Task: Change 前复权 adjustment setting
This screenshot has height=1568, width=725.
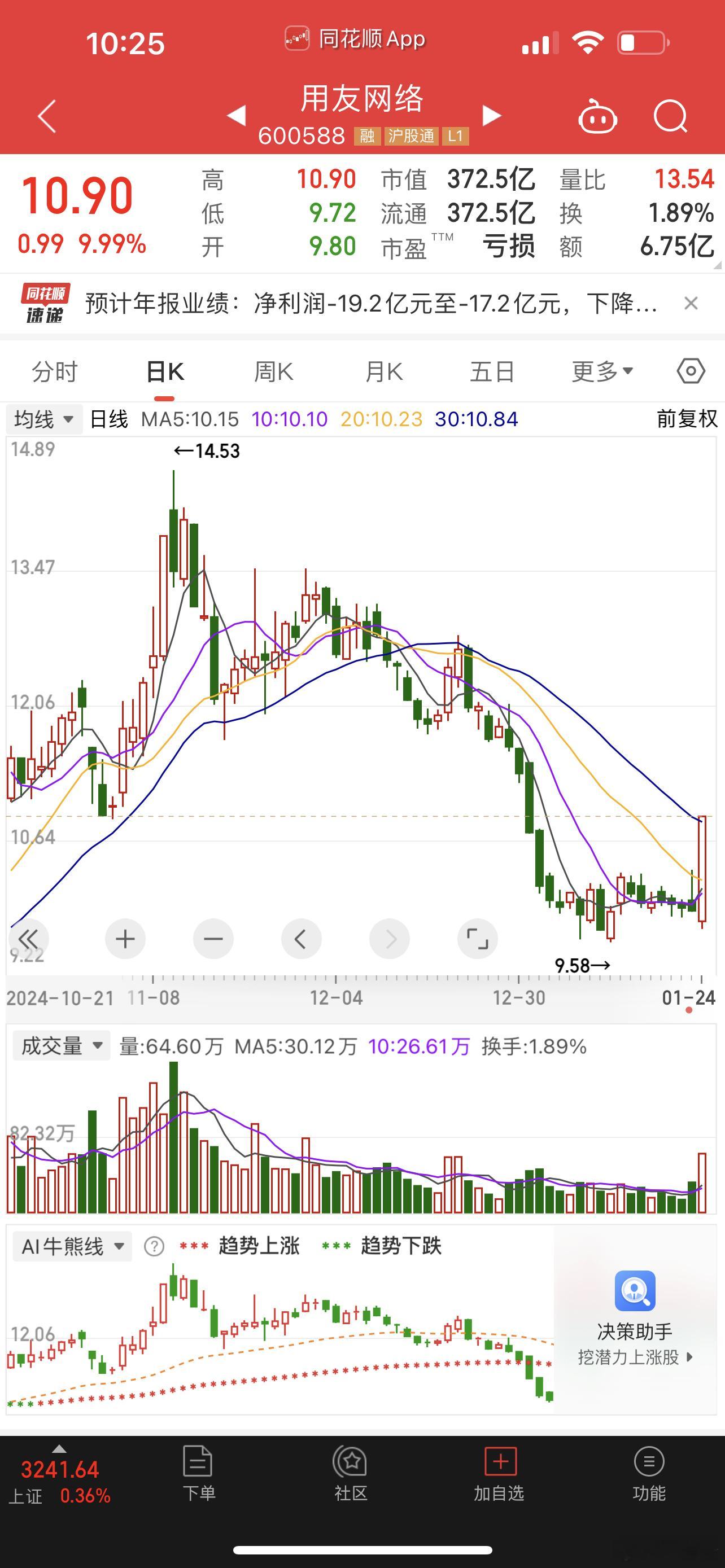Action: click(x=687, y=419)
